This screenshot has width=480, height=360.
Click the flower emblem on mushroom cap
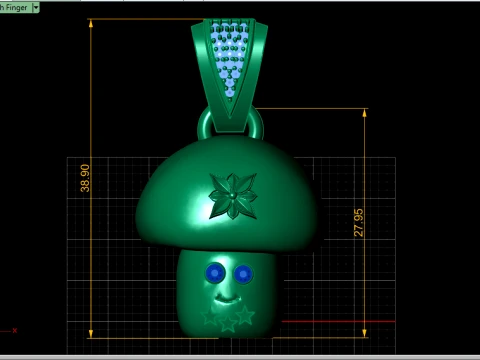pyautogui.click(x=233, y=196)
